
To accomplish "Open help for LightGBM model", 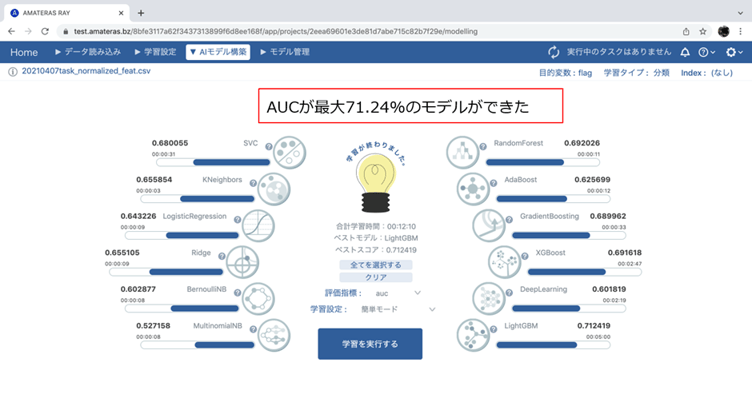I will pos(494,329).
